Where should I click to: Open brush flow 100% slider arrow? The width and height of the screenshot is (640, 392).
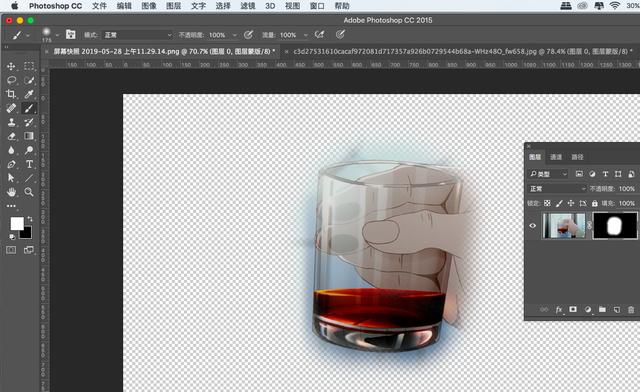[x=306, y=36]
